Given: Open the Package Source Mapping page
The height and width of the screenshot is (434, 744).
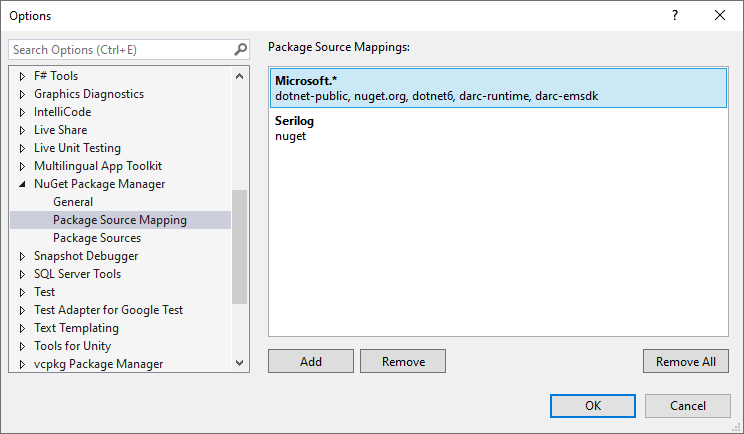Looking at the screenshot, I should 120,220.
